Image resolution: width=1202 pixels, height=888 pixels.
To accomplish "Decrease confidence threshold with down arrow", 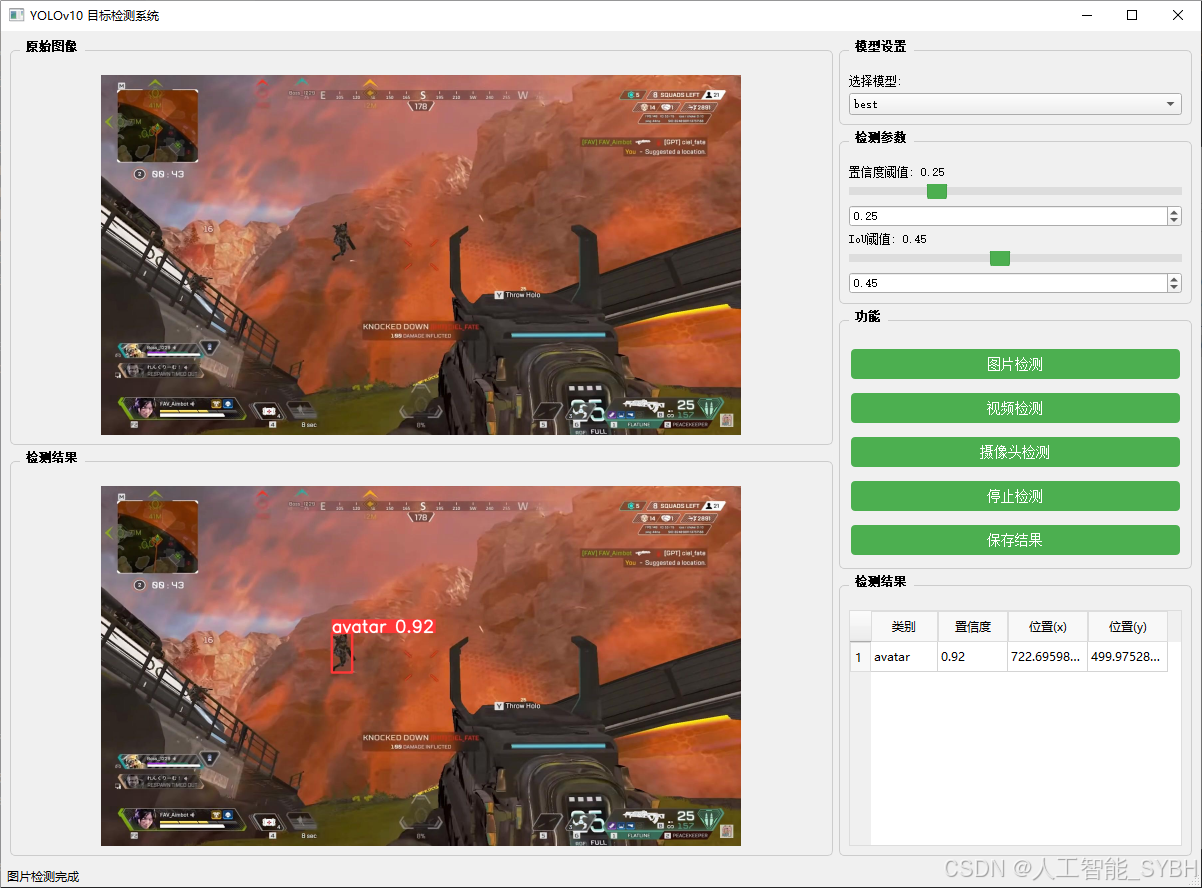I will click(x=1174, y=221).
